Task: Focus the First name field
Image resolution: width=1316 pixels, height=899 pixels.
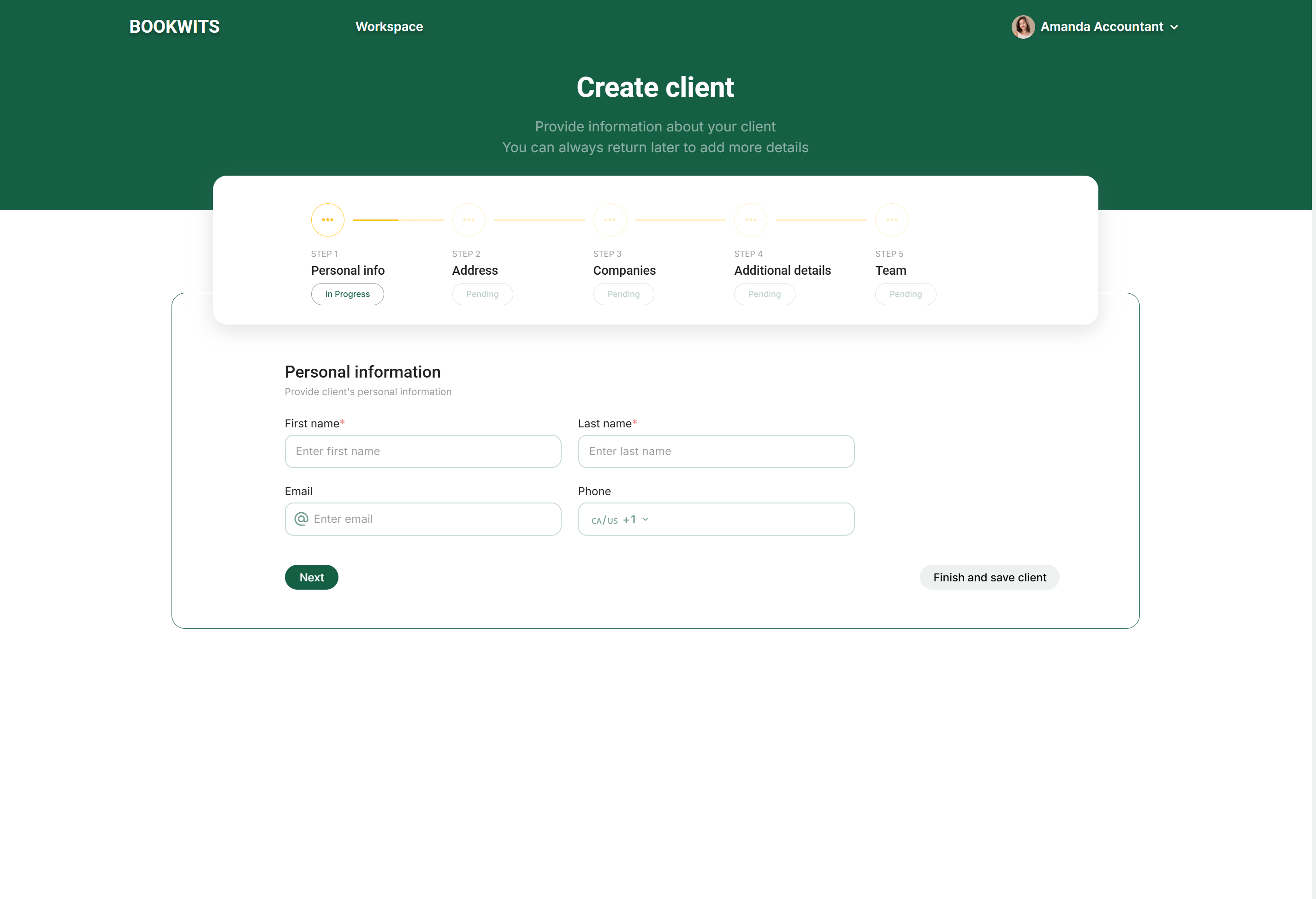Action: click(422, 451)
